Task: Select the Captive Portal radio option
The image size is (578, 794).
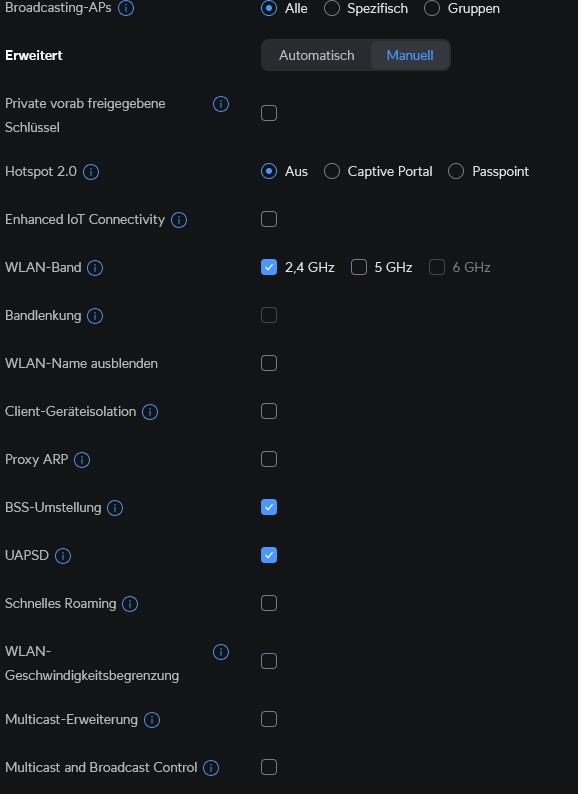Action: click(332, 171)
